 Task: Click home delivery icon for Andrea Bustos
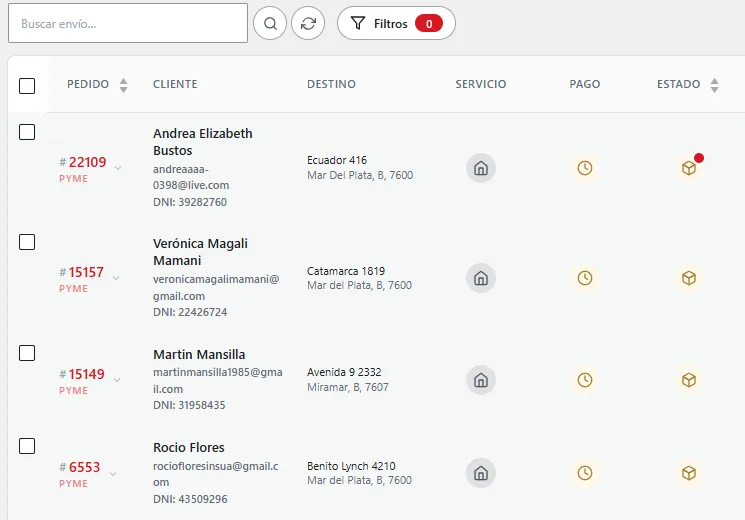pos(481,168)
